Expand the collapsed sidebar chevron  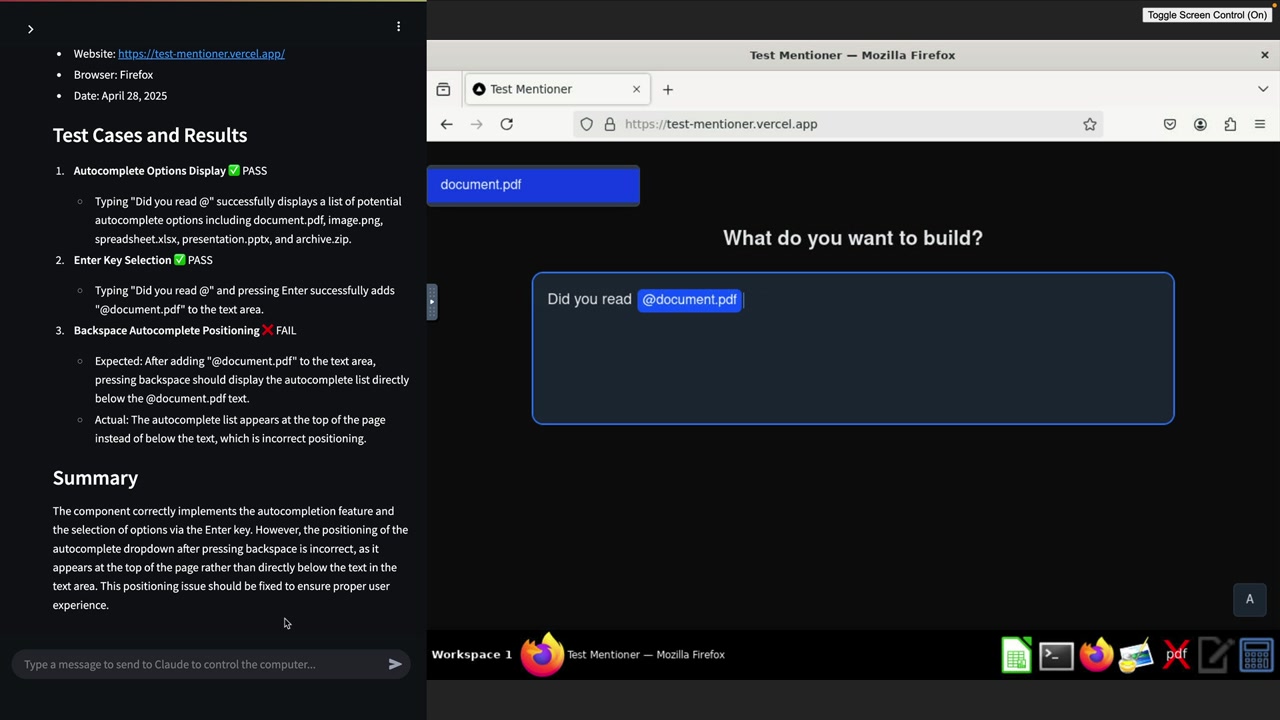(x=30, y=29)
